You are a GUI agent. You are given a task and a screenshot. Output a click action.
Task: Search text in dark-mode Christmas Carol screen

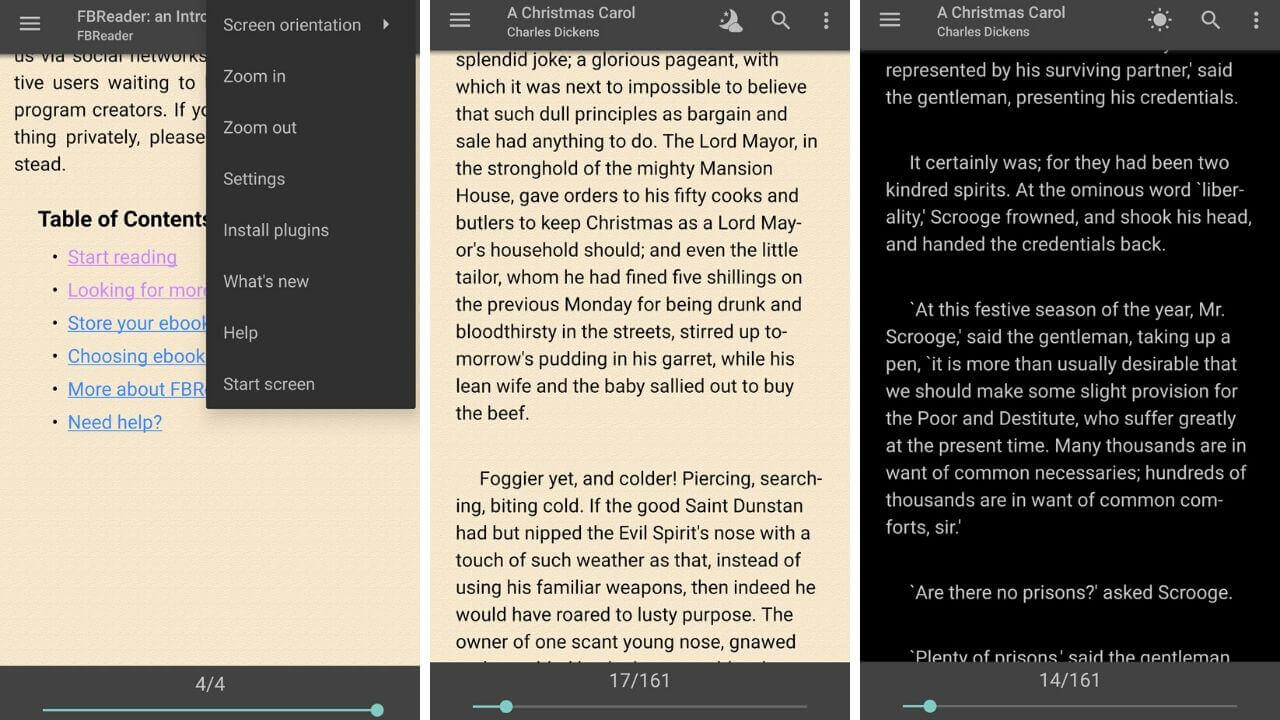(x=1210, y=20)
